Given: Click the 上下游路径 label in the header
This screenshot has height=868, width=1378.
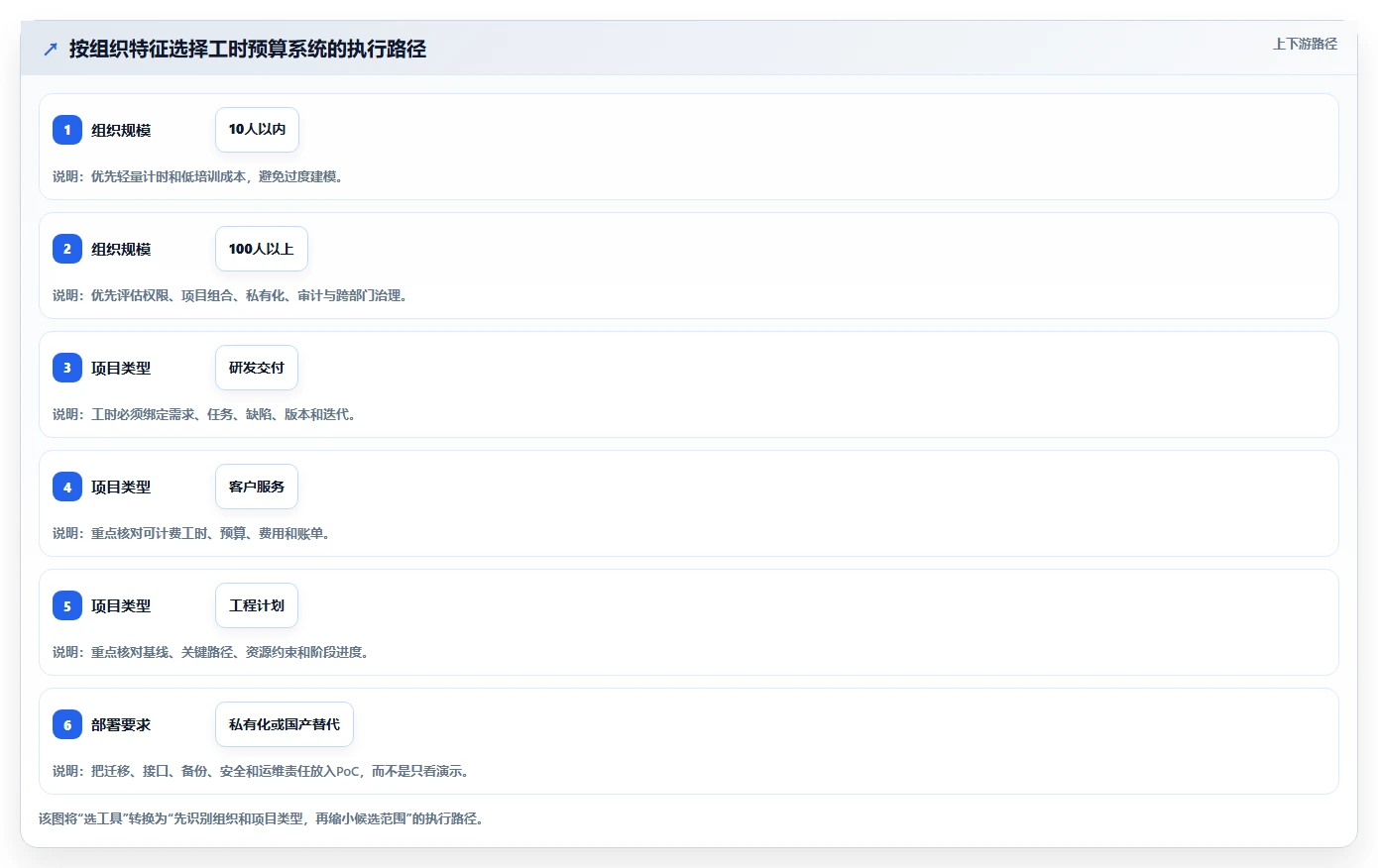Looking at the screenshot, I should [x=1305, y=44].
